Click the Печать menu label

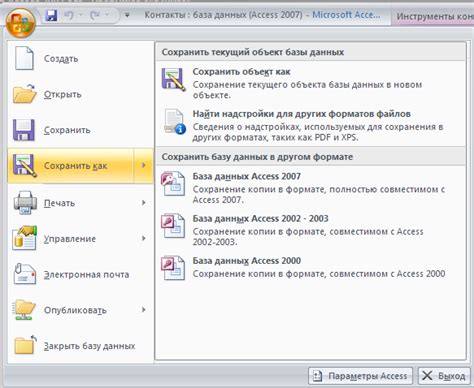pyautogui.click(x=59, y=203)
